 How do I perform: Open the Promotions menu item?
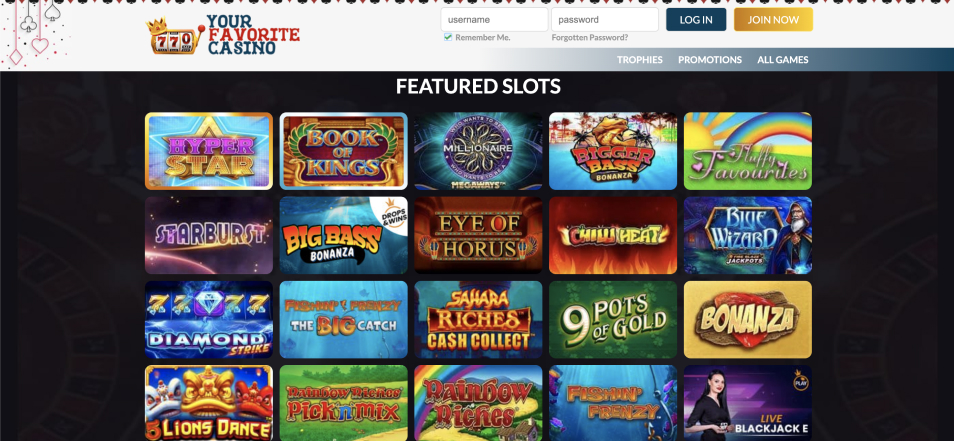pyautogui.click(x=710, y=60)
